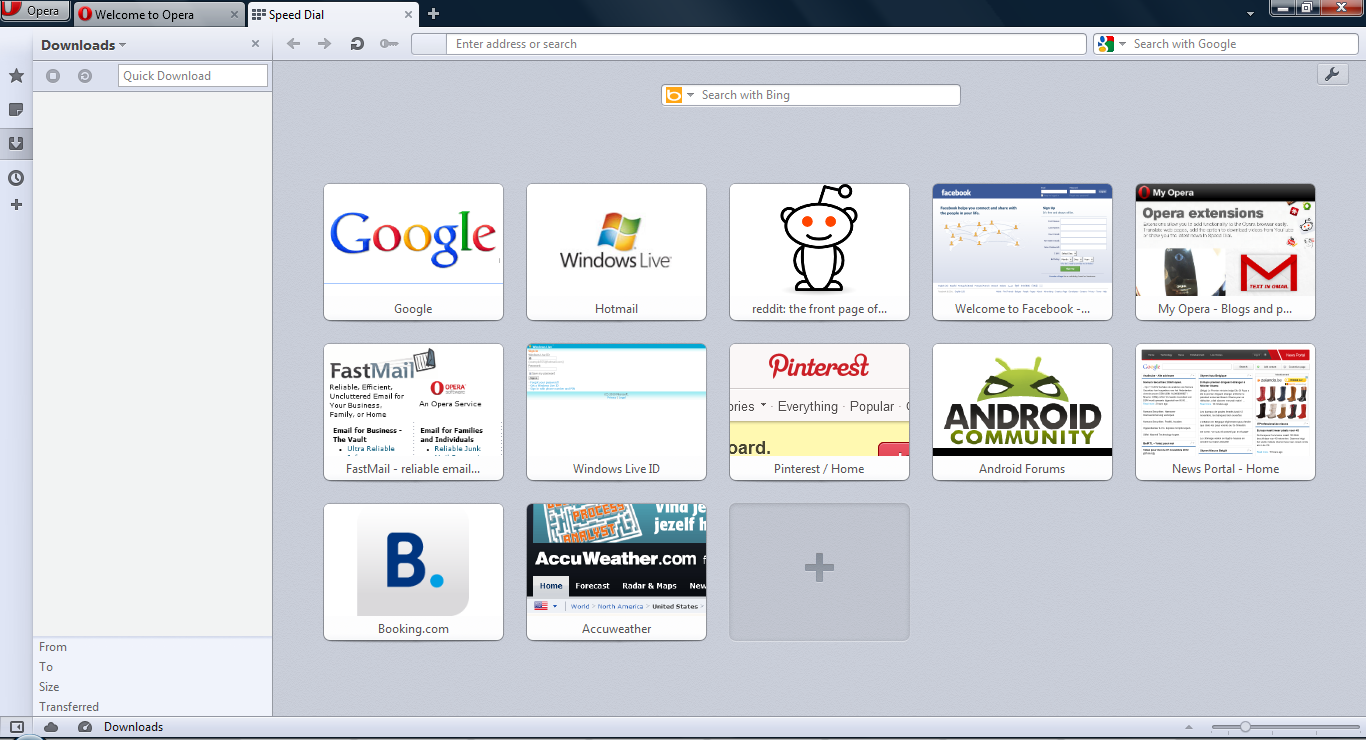Open the FastMail speed dial
The width and height of the screenshot is (1366, 740).
tap(413, 412)
